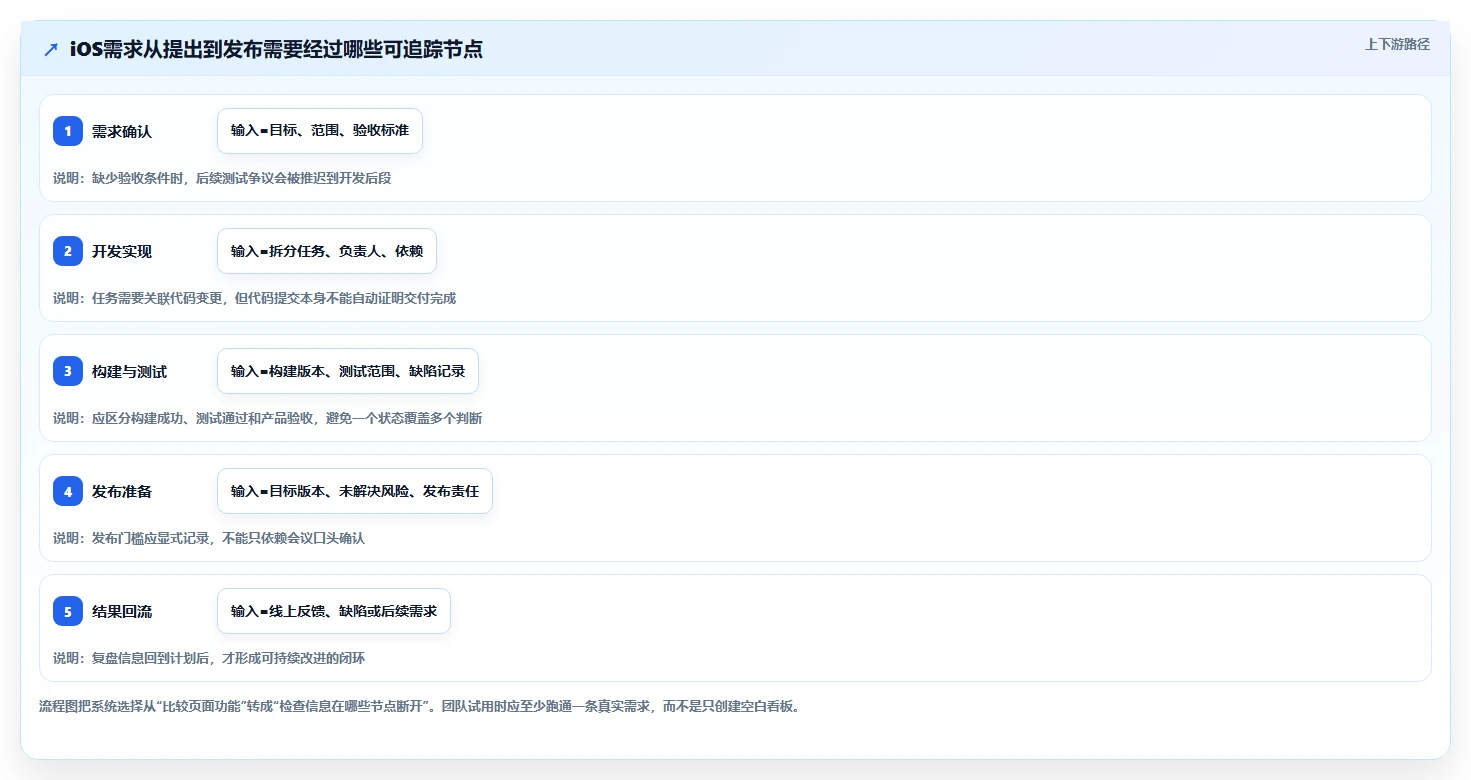This screenshot has height=780, width=1471.
Task: Click the footer paragraph starting 流程图把系统选择
Action: coord(419,706)
